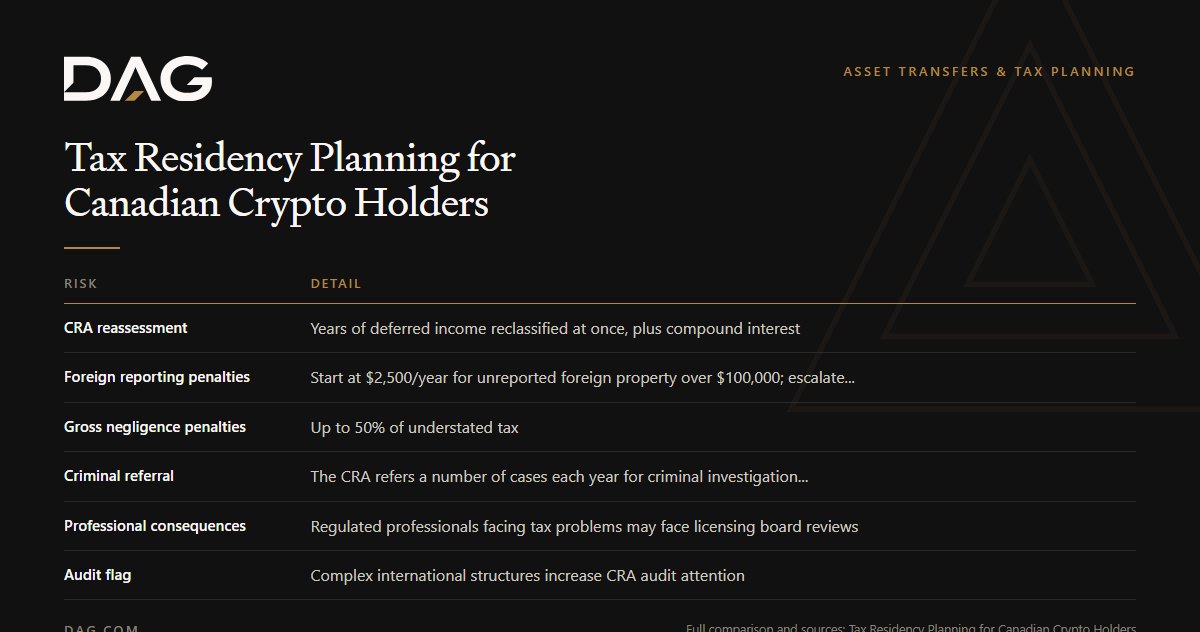Screen dimensions: 1200x632
Task: Click the CRA reassessment row label
Action: pyautogui.click(x=126, y=328)
